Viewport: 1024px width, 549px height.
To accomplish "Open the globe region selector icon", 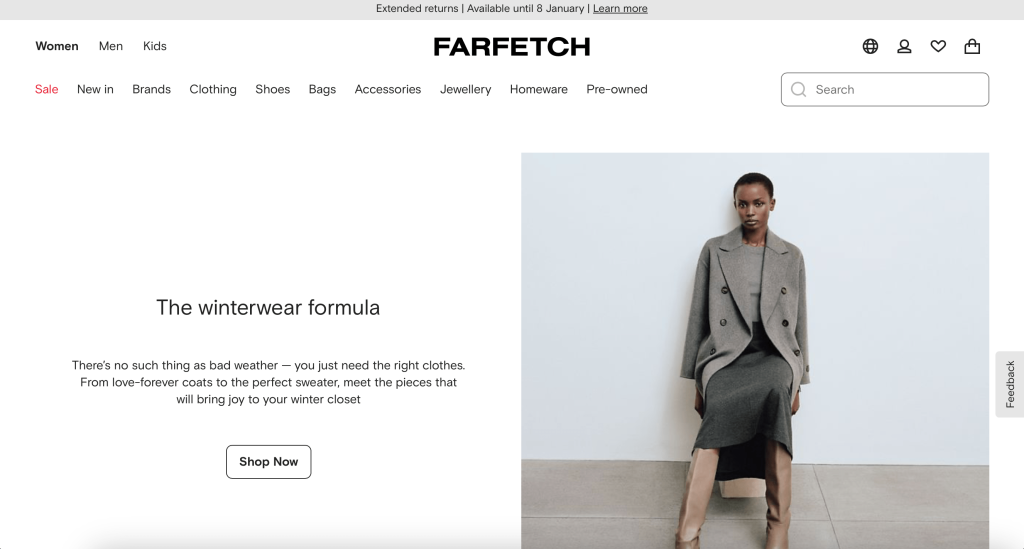I will click(870, 46).
